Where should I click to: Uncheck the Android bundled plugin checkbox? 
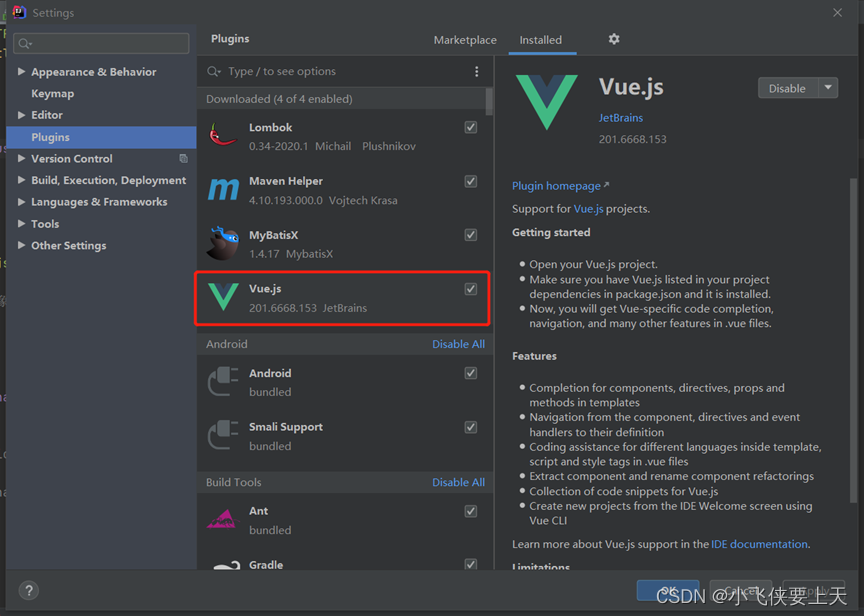coord(471,373)
